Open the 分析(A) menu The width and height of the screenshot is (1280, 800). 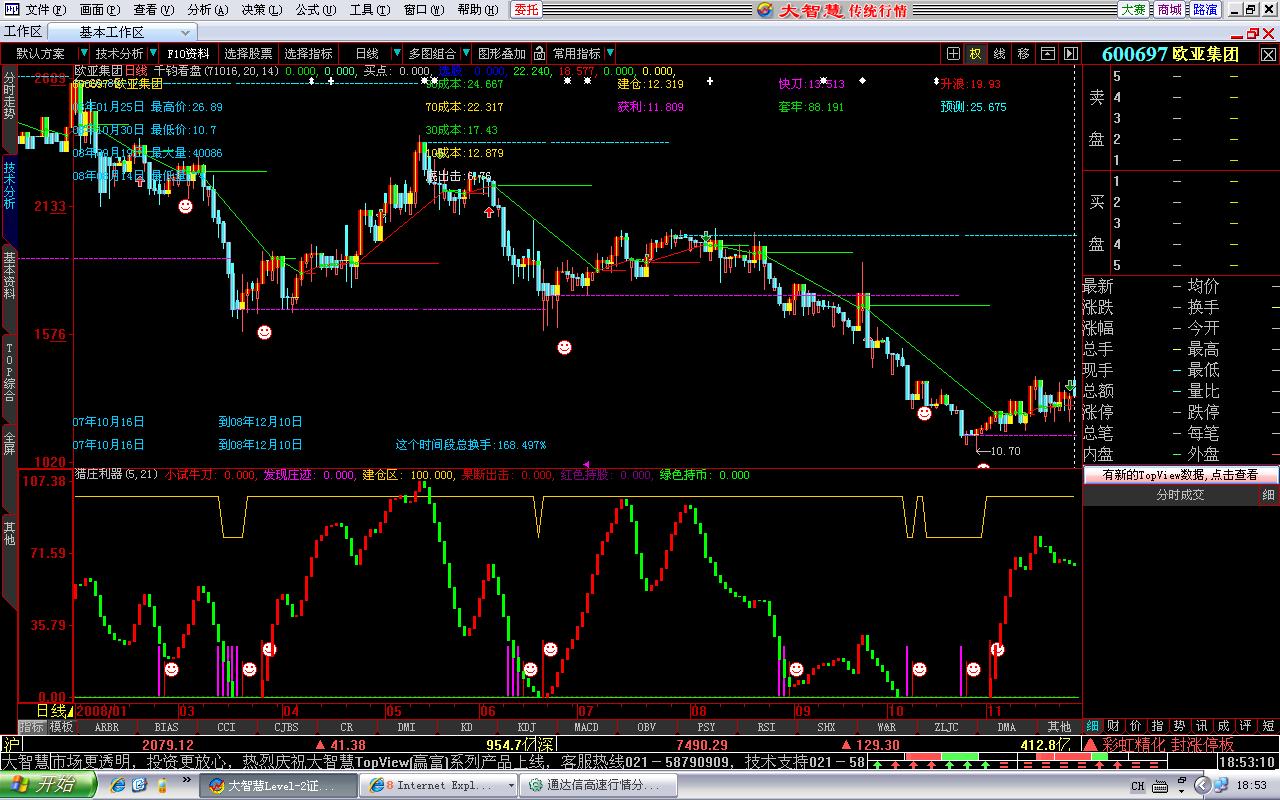(207, 9)
